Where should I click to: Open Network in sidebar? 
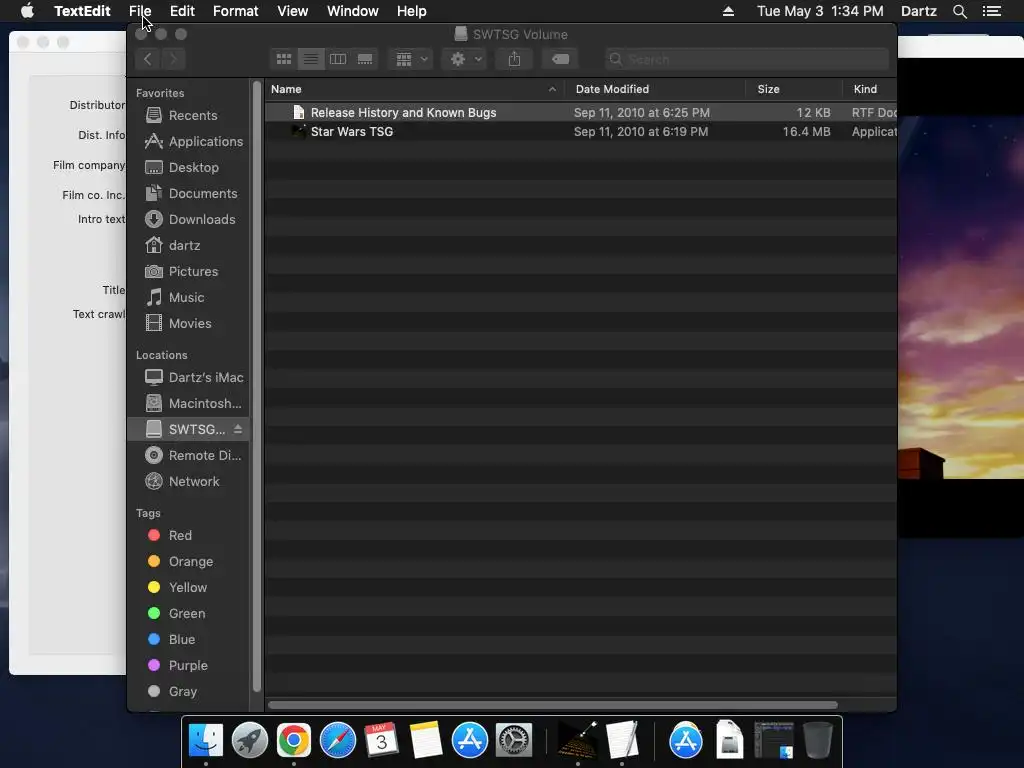188,482
